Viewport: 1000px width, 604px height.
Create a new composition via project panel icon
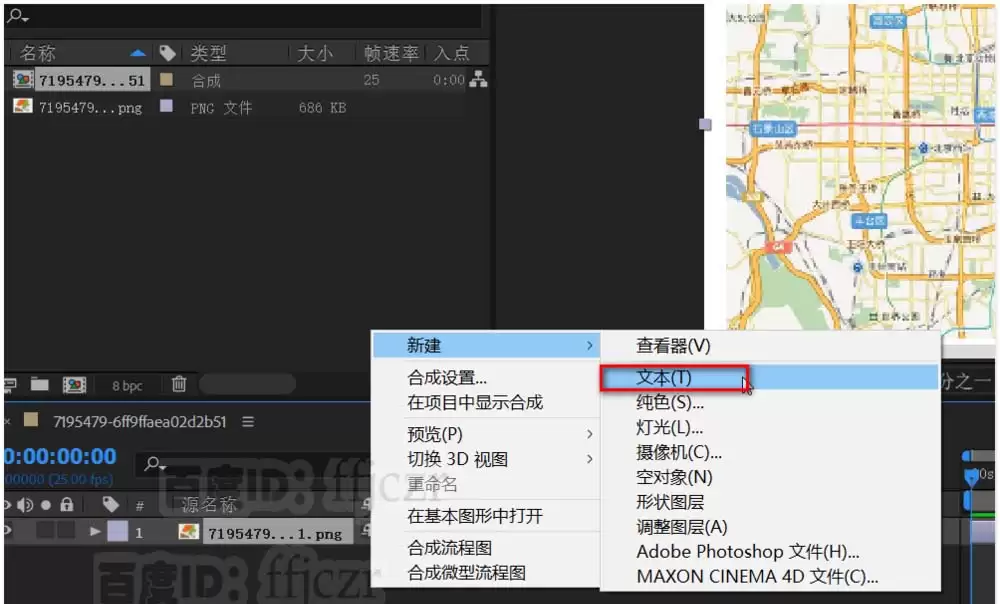click(x=74, y=384)
